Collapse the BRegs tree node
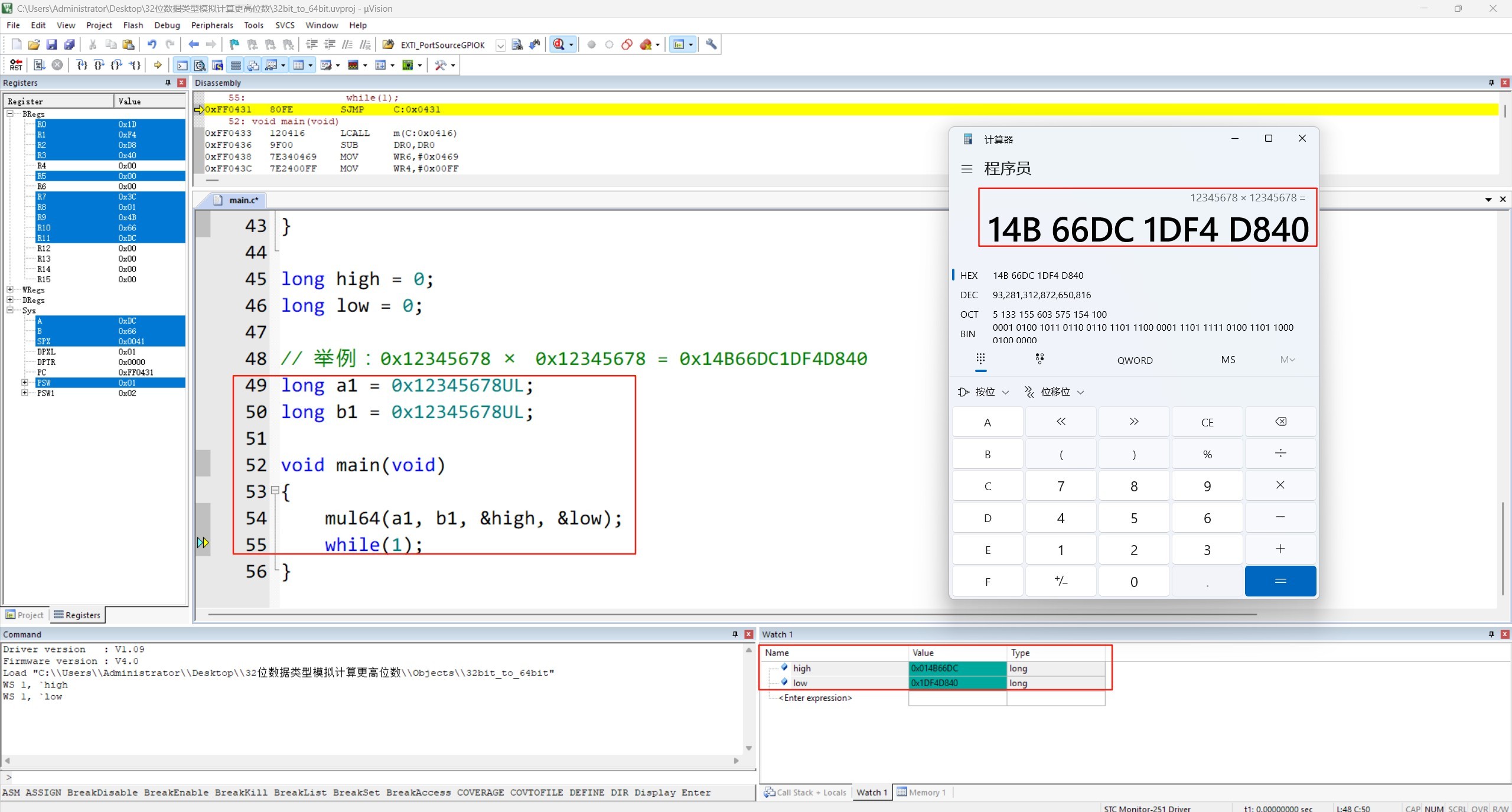 (x=10, y=113)
